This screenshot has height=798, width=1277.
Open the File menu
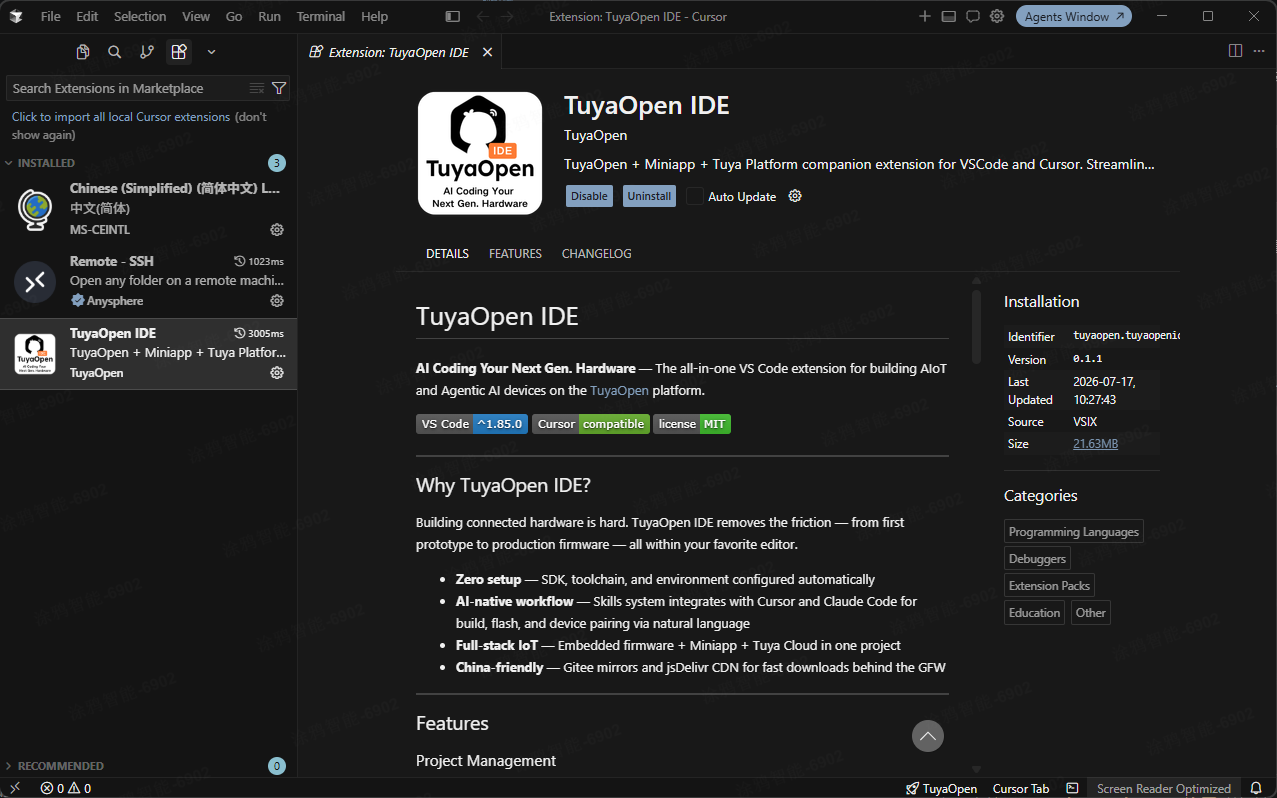coord(51,16)
